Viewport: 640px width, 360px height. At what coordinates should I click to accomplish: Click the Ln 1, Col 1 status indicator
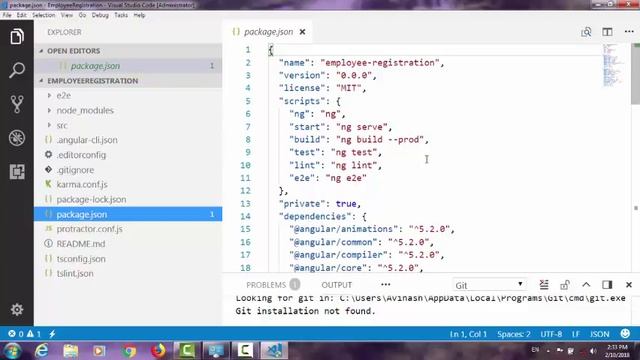468,334
